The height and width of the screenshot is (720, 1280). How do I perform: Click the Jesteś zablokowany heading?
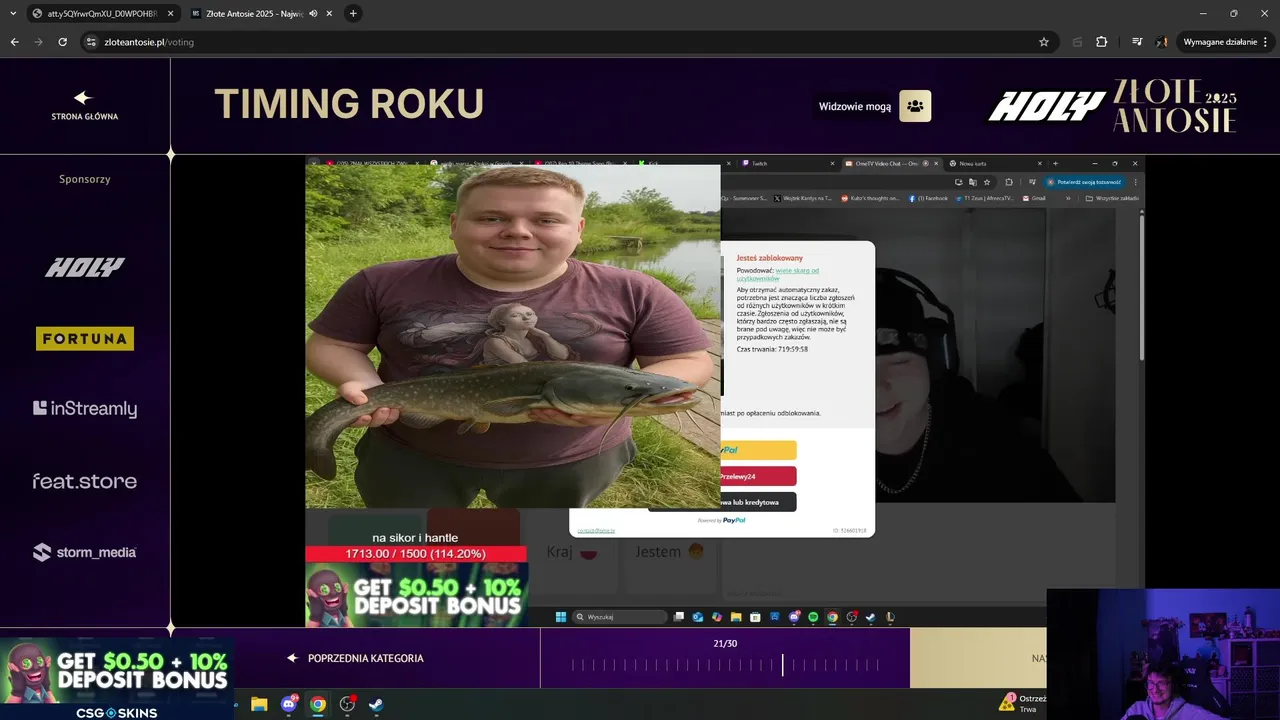[770, 258]
